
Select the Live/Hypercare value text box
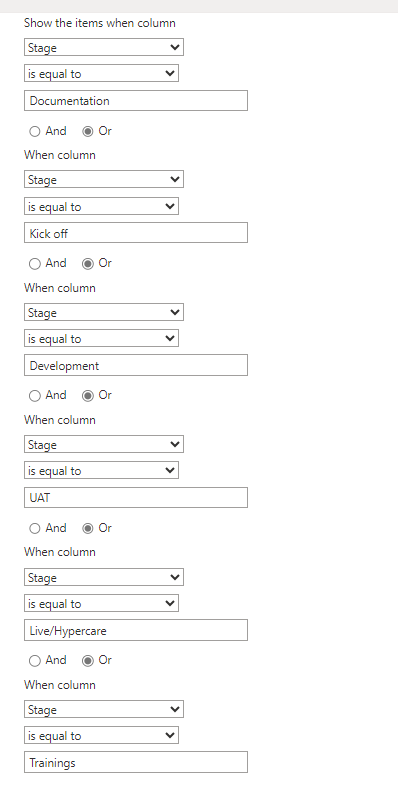(x=136, y=630)
